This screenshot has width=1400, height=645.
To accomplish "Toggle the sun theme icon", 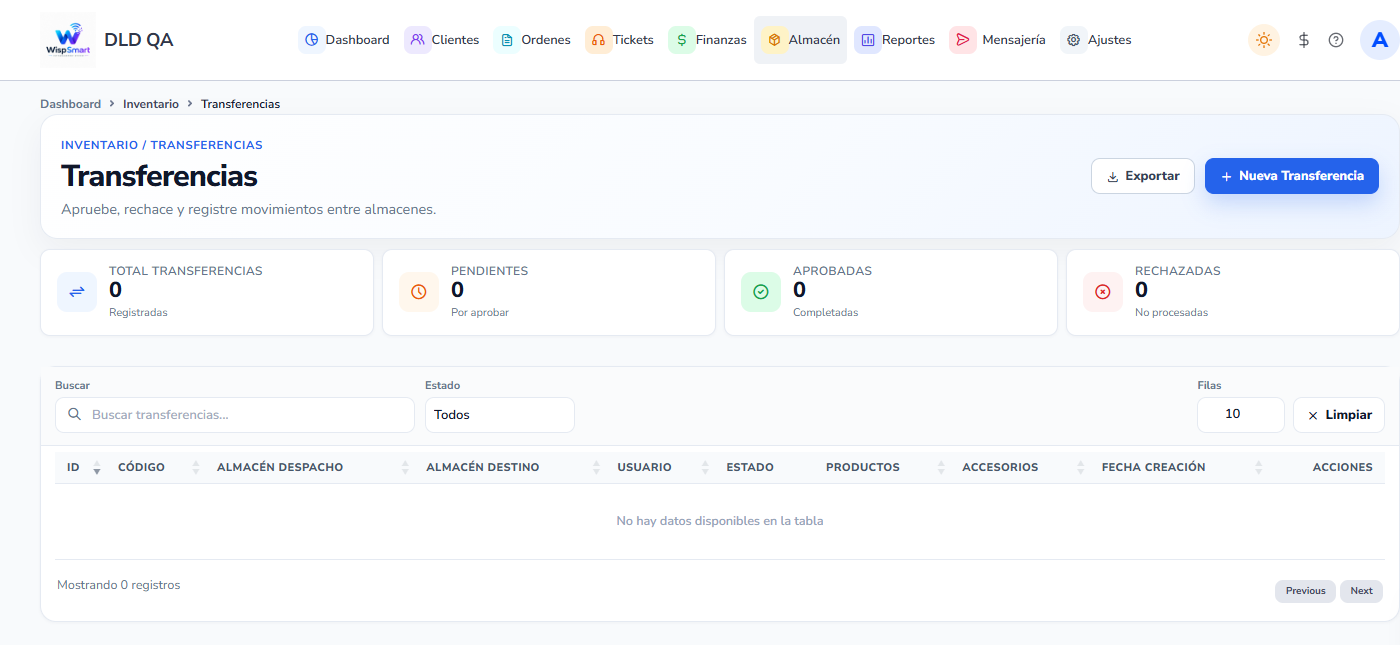I will 1264,40.
